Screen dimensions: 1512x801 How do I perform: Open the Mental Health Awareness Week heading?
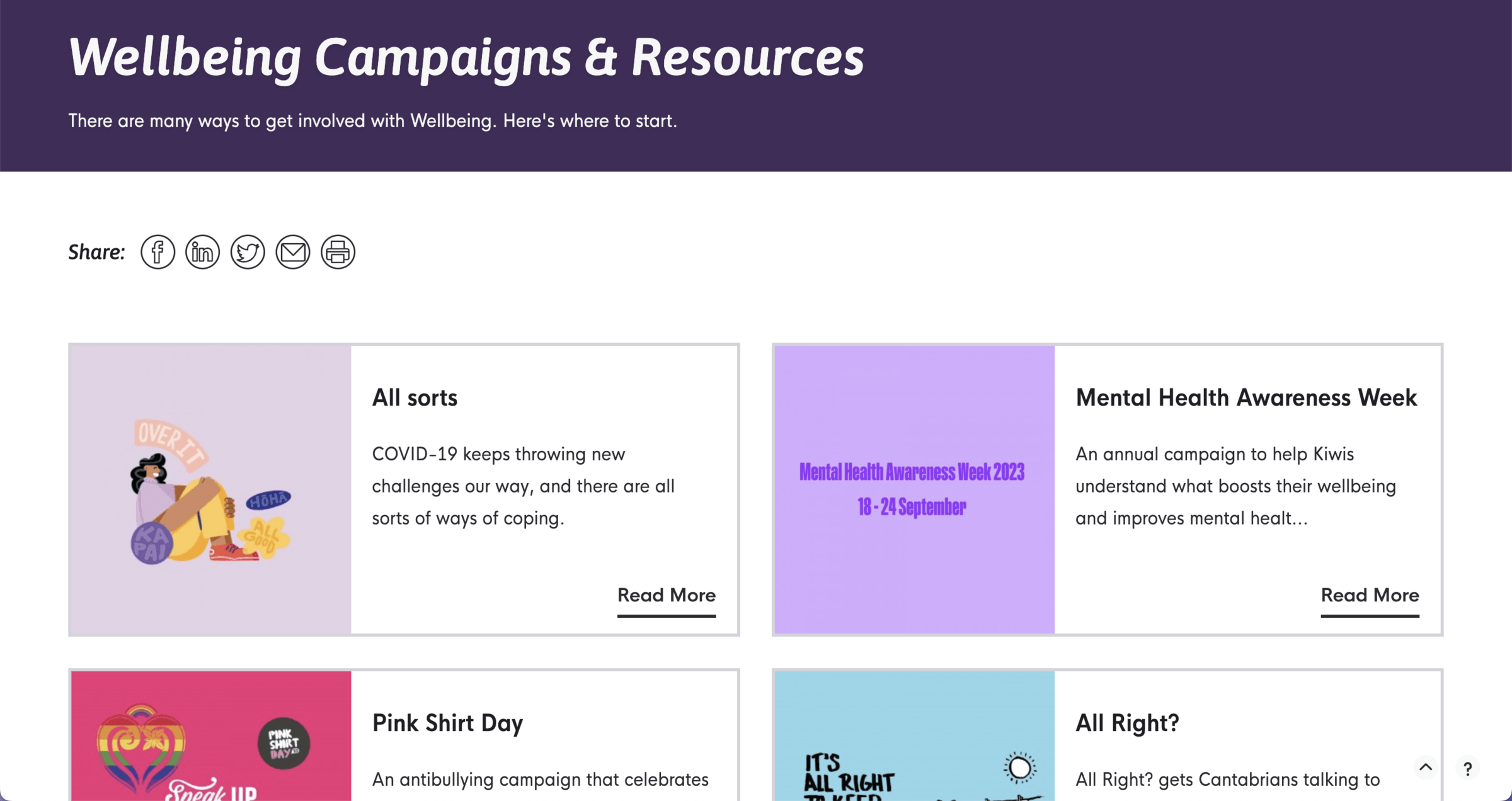pyautogui.click(x=1246, y=397)
